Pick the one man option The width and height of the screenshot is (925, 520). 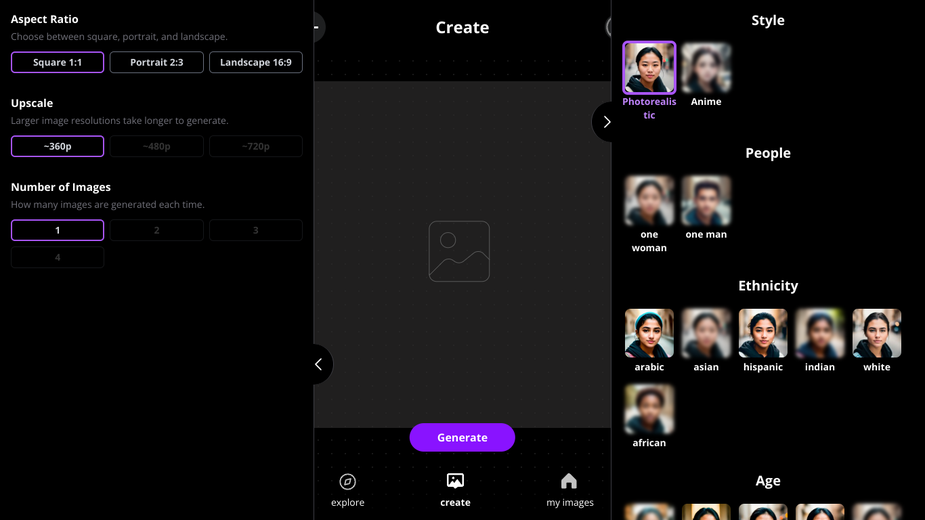coord(706,201)
